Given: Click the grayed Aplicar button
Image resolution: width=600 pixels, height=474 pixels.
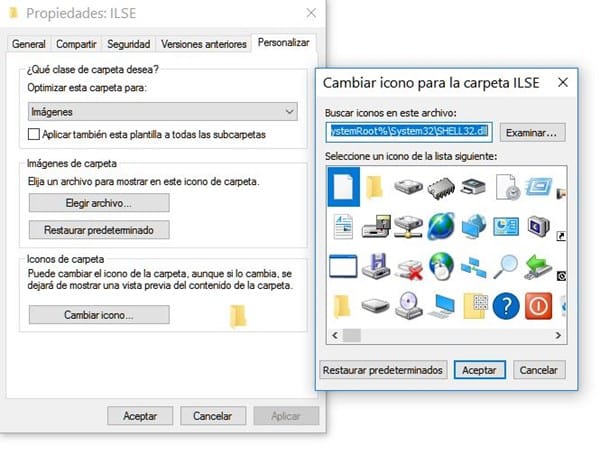Looking at the screenshot, I should click(x=286, y=416).
